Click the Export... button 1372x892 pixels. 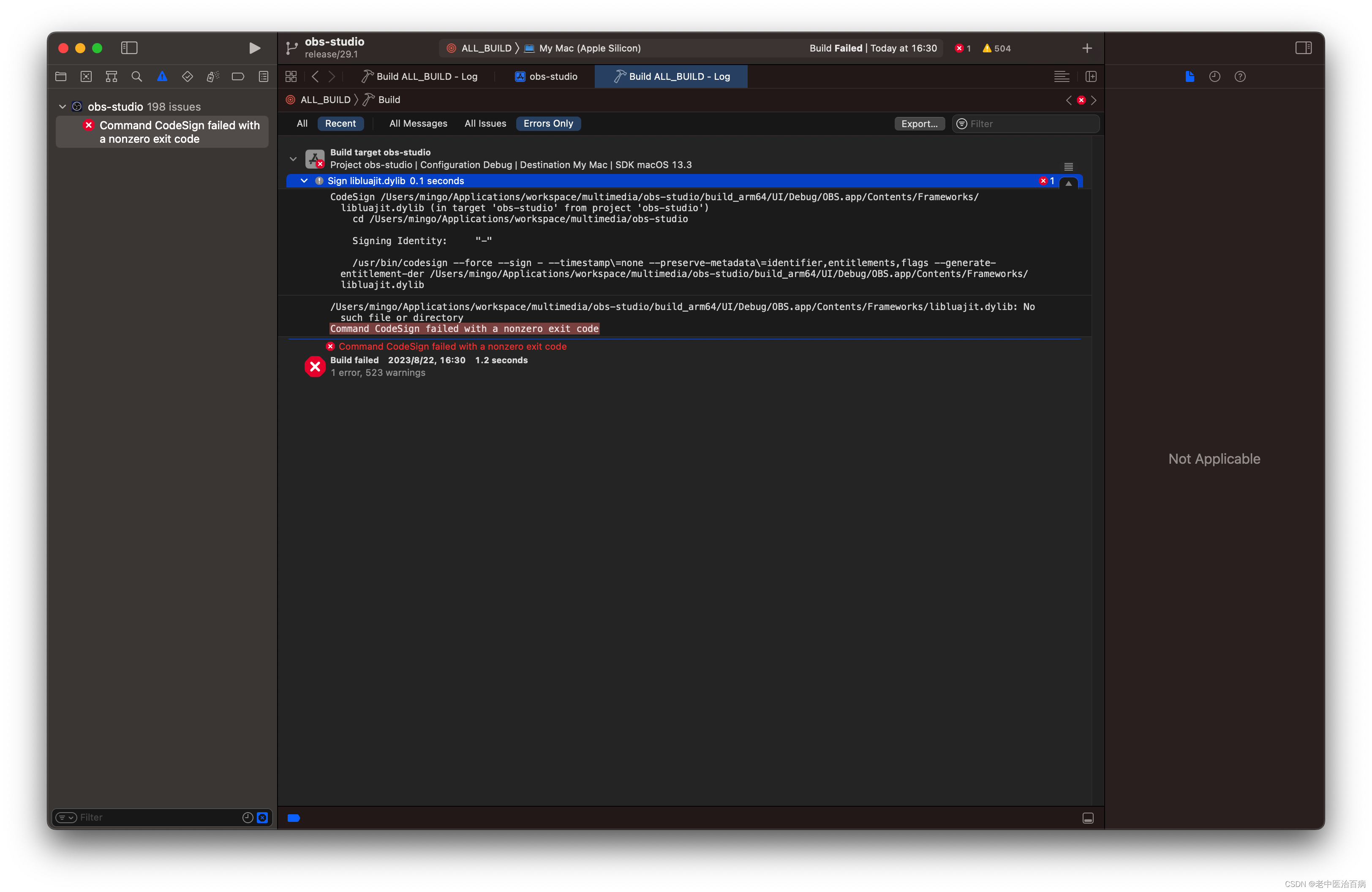[920, 124]
